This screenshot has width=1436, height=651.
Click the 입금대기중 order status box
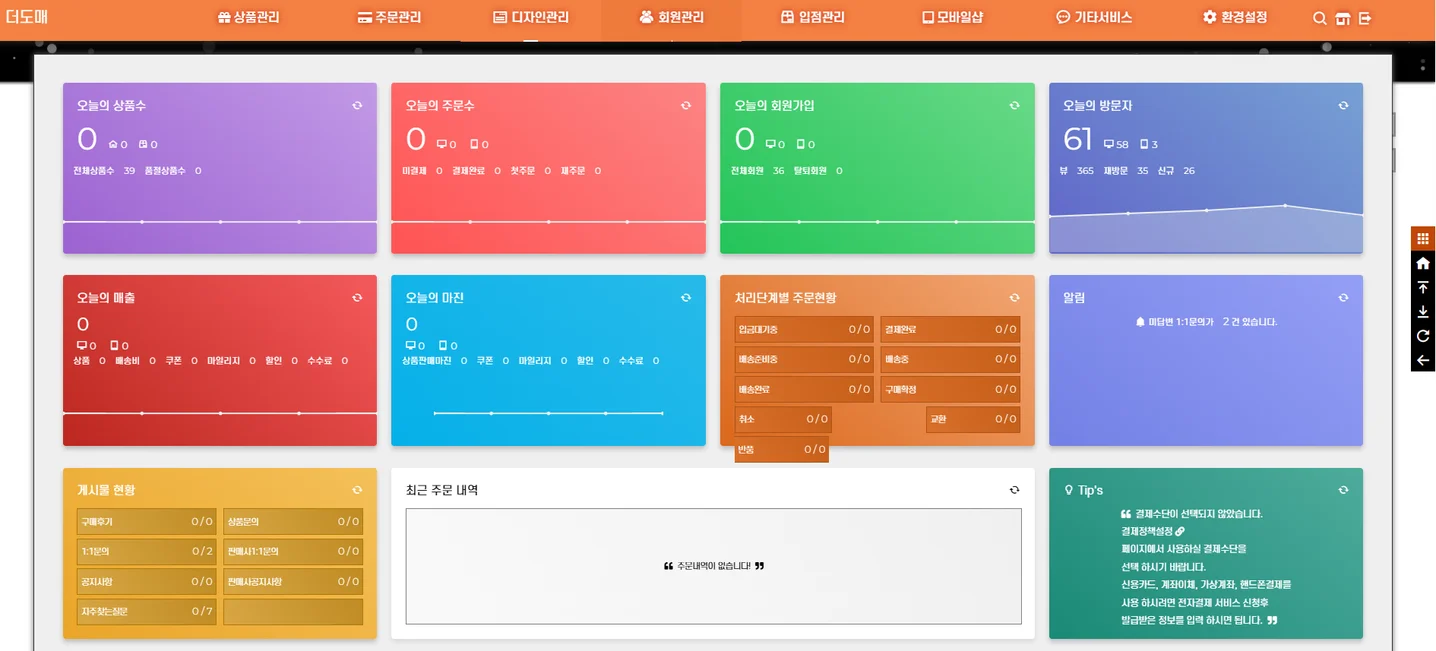pyautogui.click(x=804, y=329)
